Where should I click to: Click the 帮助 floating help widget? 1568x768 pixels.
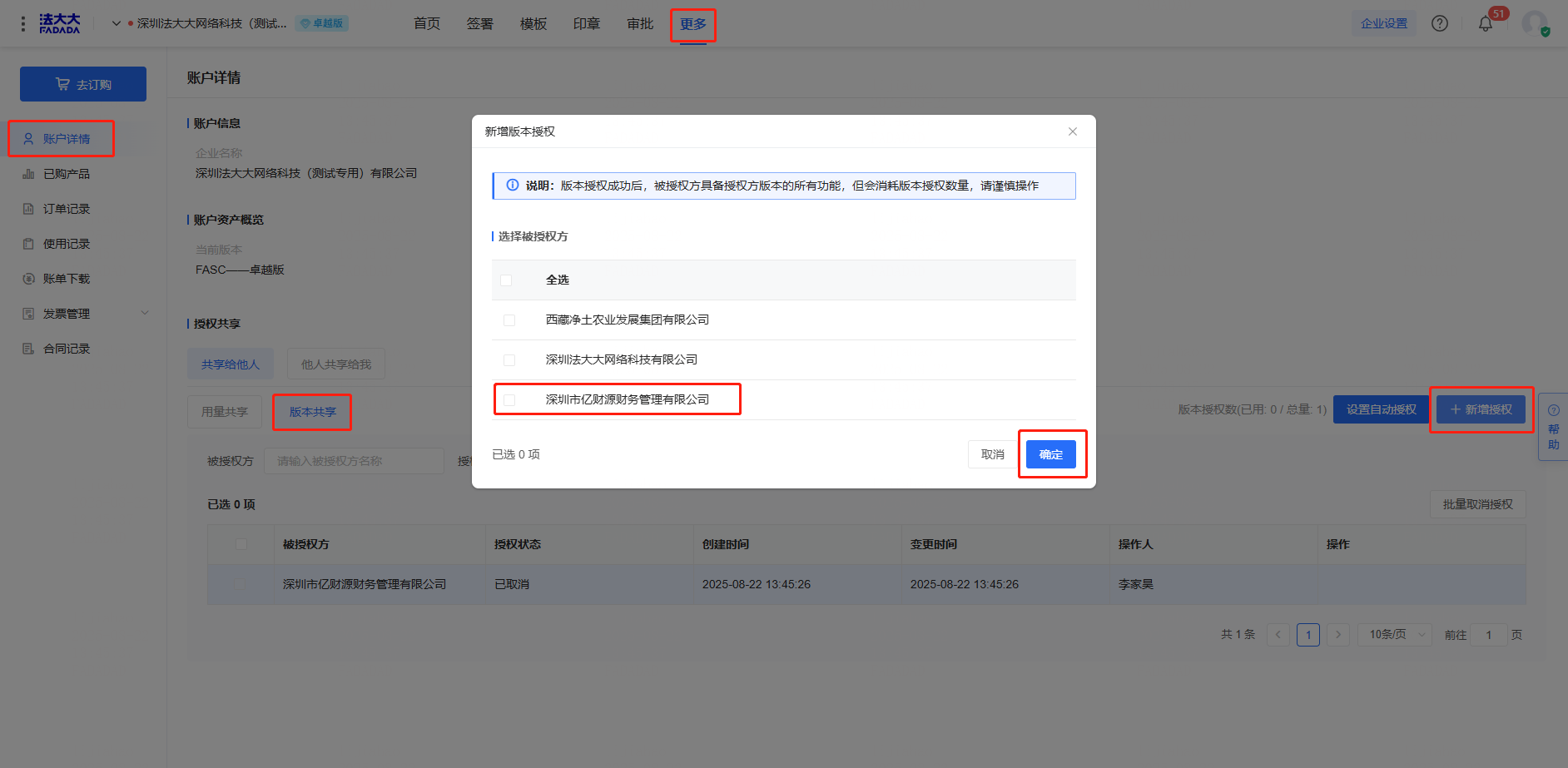[1553, 427]
